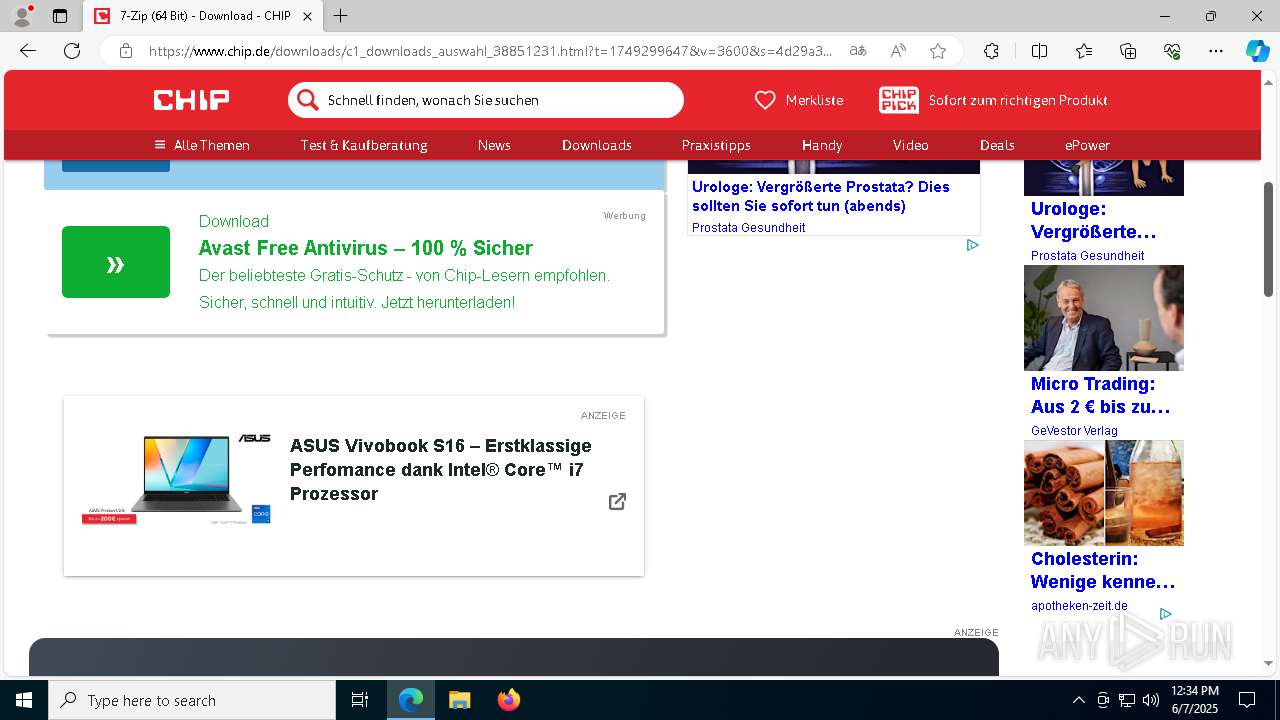Click the green double-arrow download button
This screenshot has height=720, width=1280.
(116, 262)
